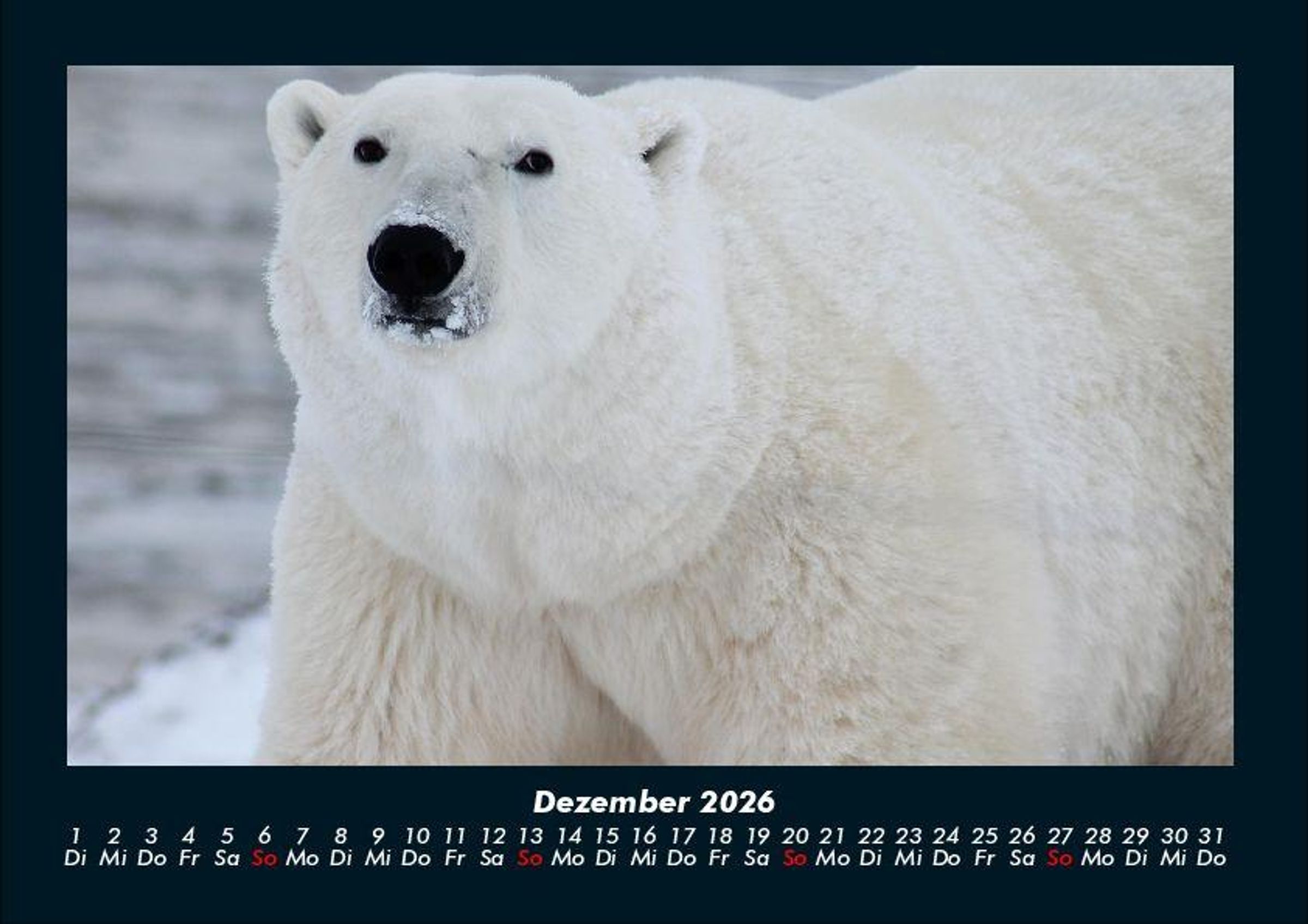Click date 9 Mi
1308x924 pixels.
(378, 847)
